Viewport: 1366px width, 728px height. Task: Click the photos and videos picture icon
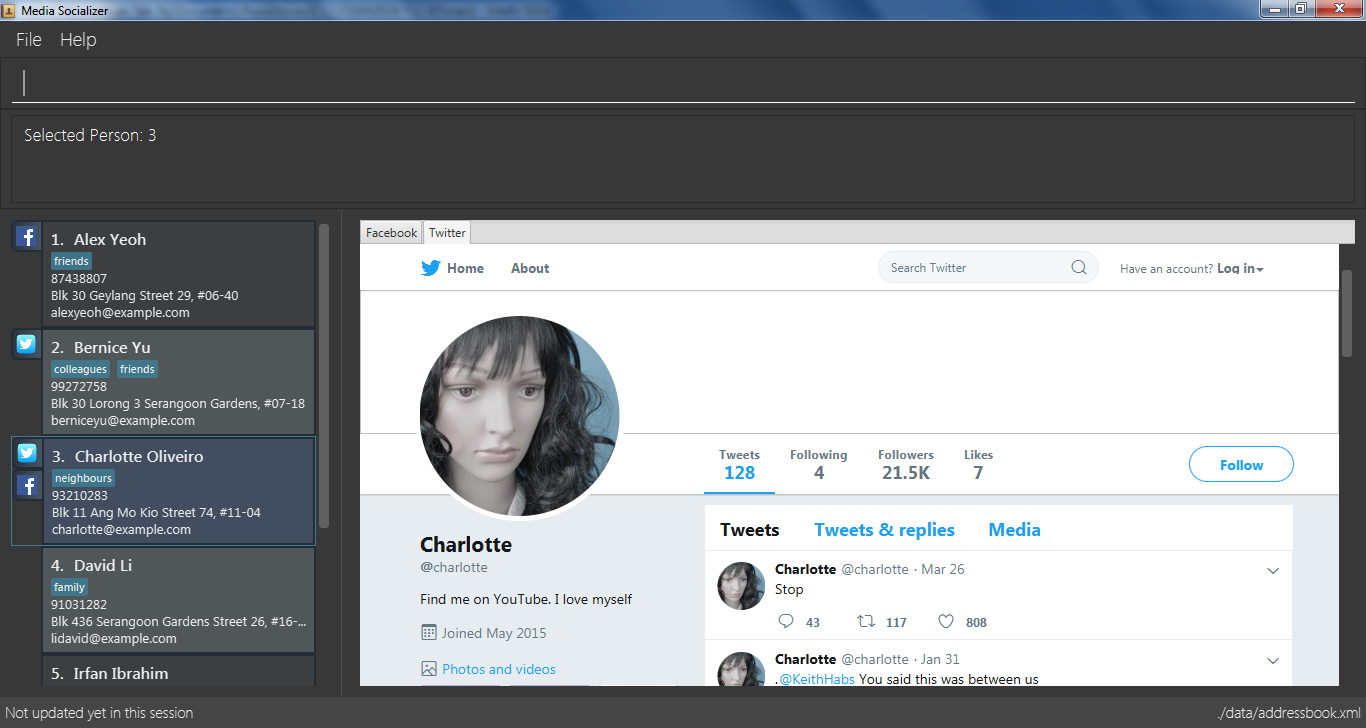pos(429,669)
